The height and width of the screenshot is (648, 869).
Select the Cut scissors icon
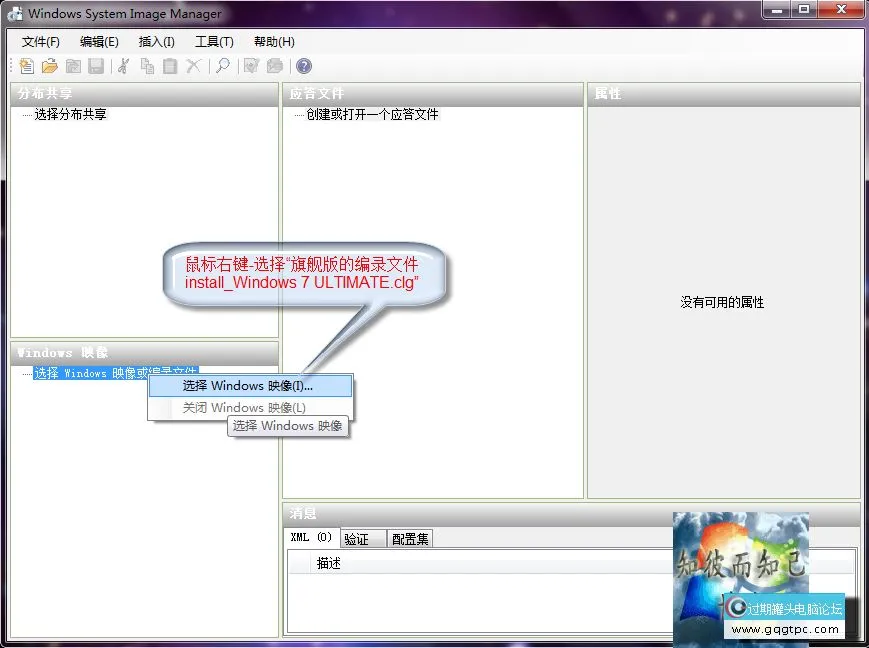click(121, 66)
